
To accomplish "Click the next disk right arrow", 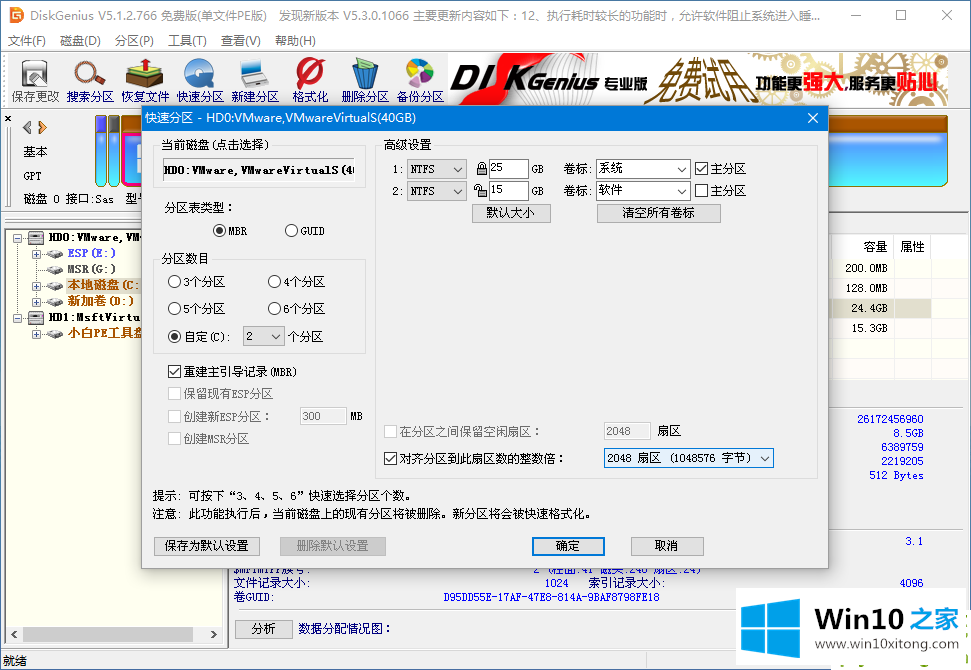I will click(x=42, y=128).
